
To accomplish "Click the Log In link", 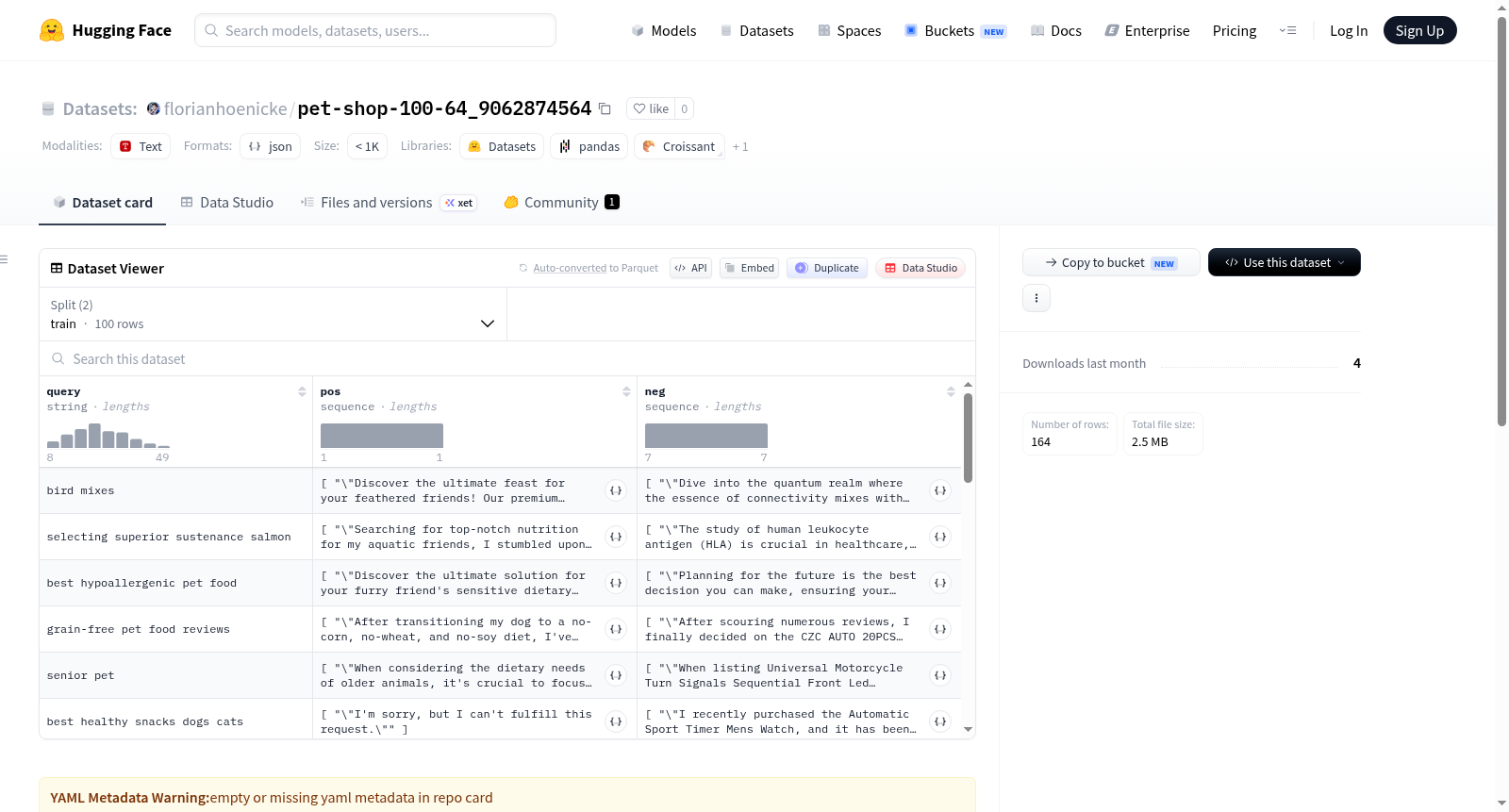I will click(x=1349, y=30).
